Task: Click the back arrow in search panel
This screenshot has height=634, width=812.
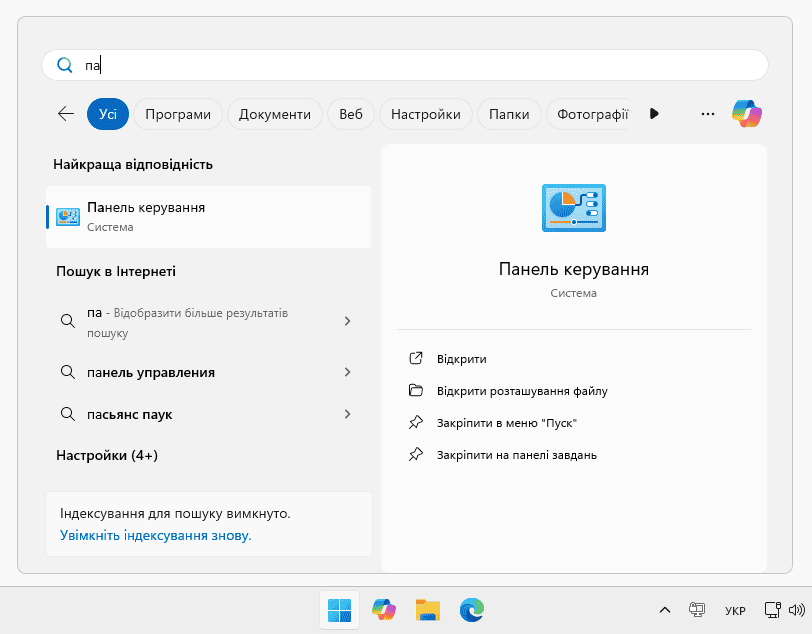Action: point(66,114)
